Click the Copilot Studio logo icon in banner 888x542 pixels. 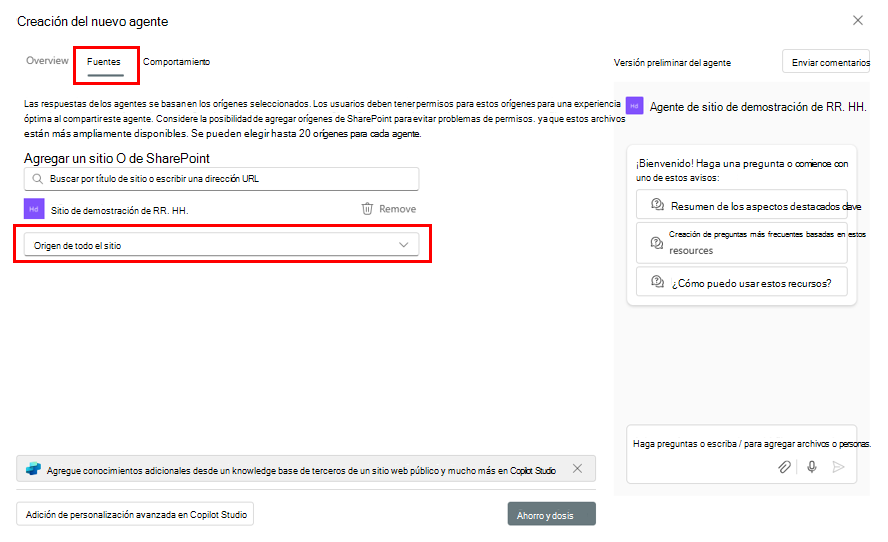[x=33, y=469]
